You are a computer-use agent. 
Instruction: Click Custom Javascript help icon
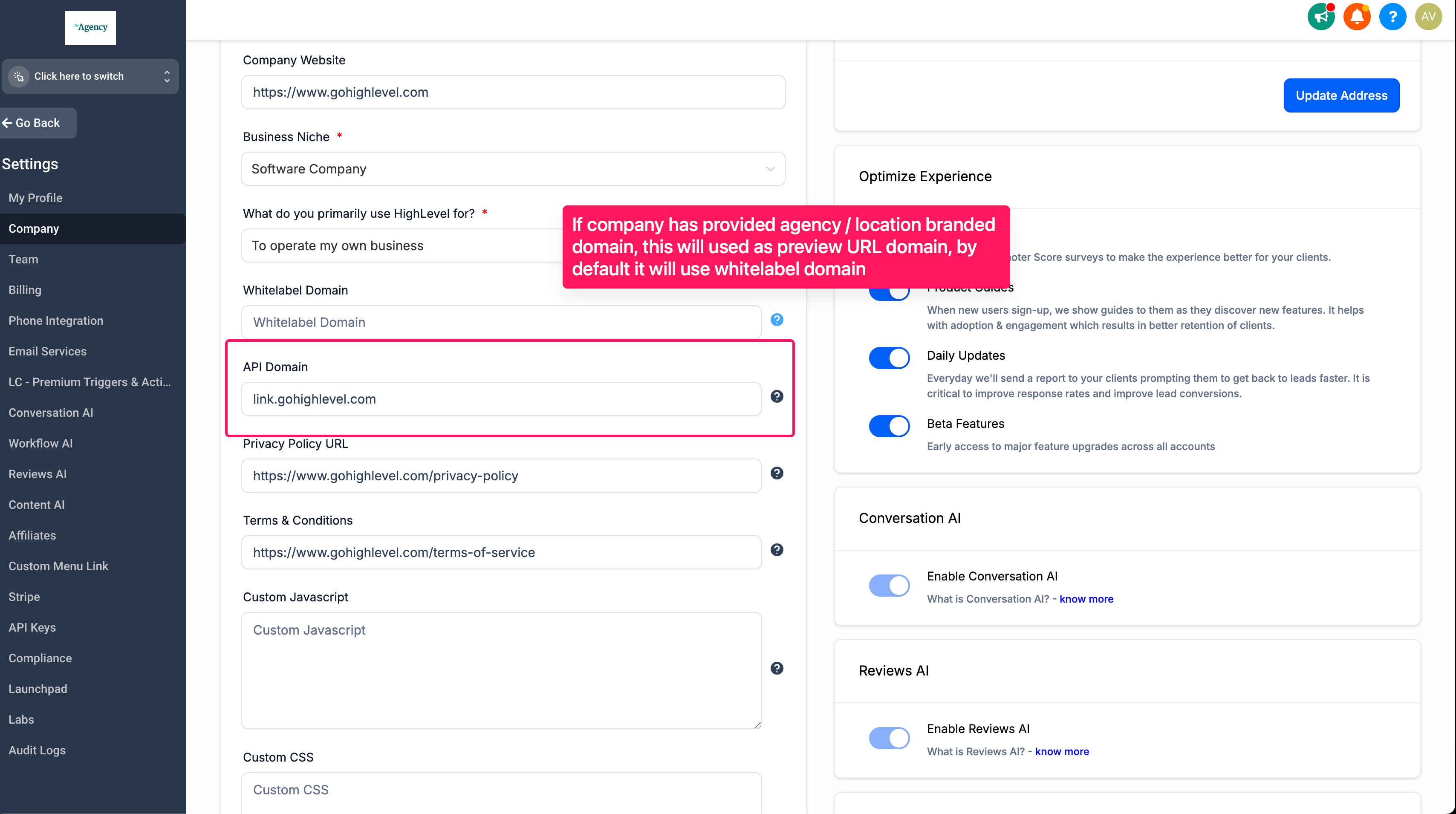[x=777, y=669]
